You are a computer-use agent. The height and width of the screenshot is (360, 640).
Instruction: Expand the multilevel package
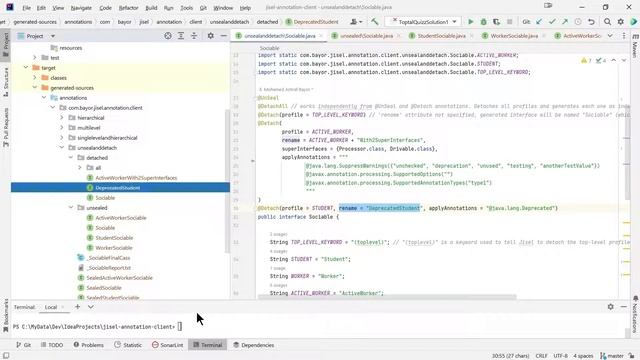coord(62,127)
